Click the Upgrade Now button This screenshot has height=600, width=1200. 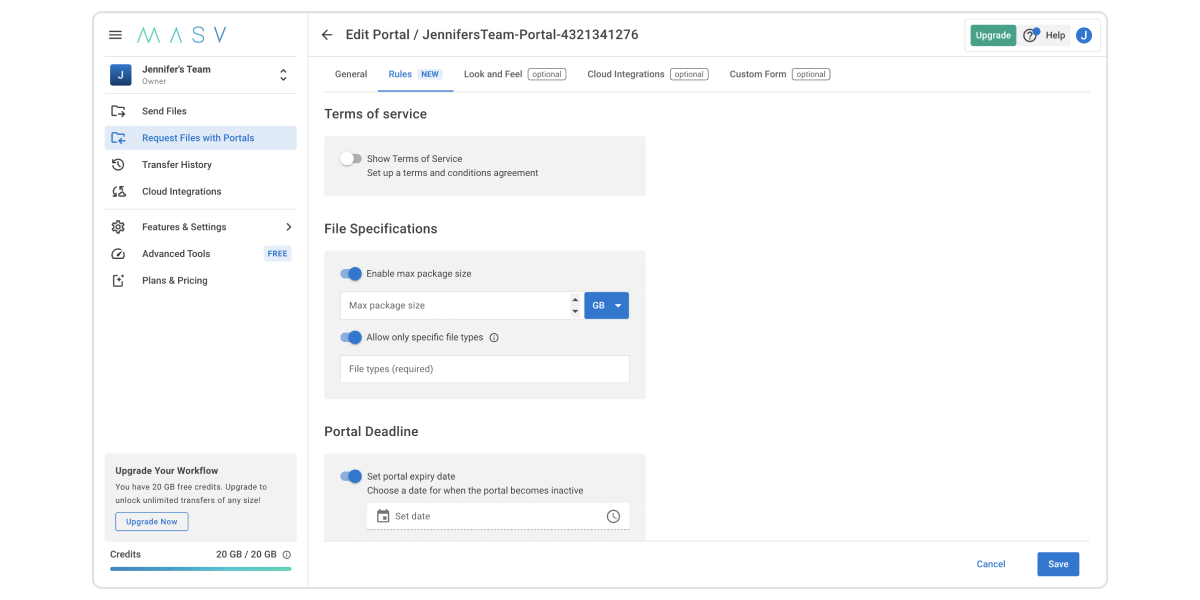(152, 522)
